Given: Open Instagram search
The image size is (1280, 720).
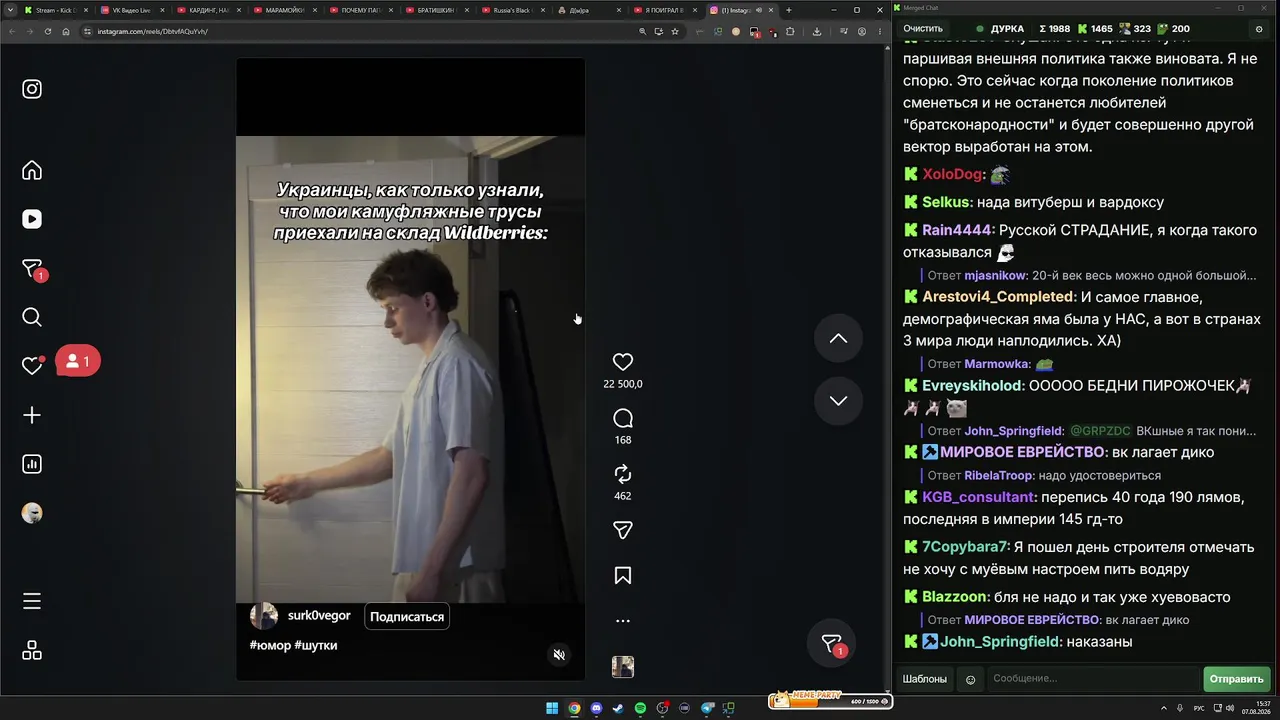Looking at the screenshot, I should 32,317.
